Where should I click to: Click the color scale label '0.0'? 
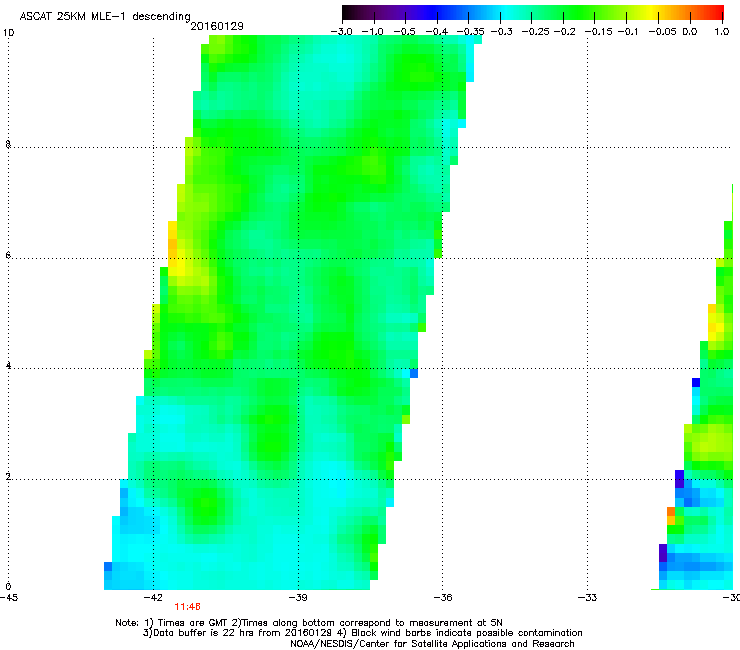690,32
